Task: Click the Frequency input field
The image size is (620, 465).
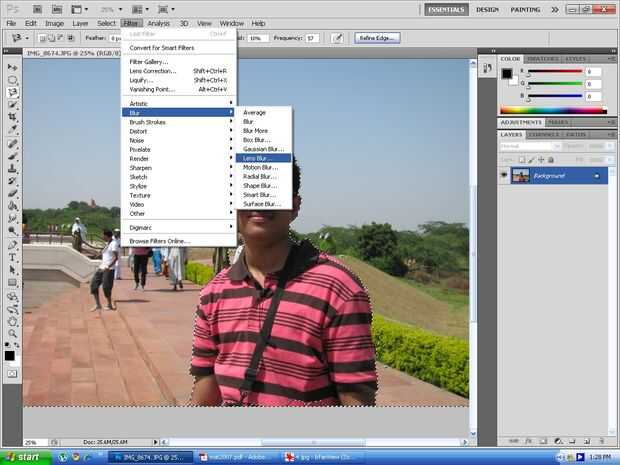Action: tap(312, 38)
